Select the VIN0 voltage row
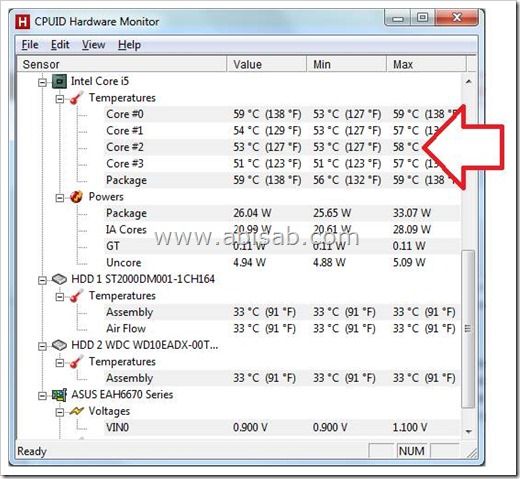The image size is (520, 479). [282, 427]
